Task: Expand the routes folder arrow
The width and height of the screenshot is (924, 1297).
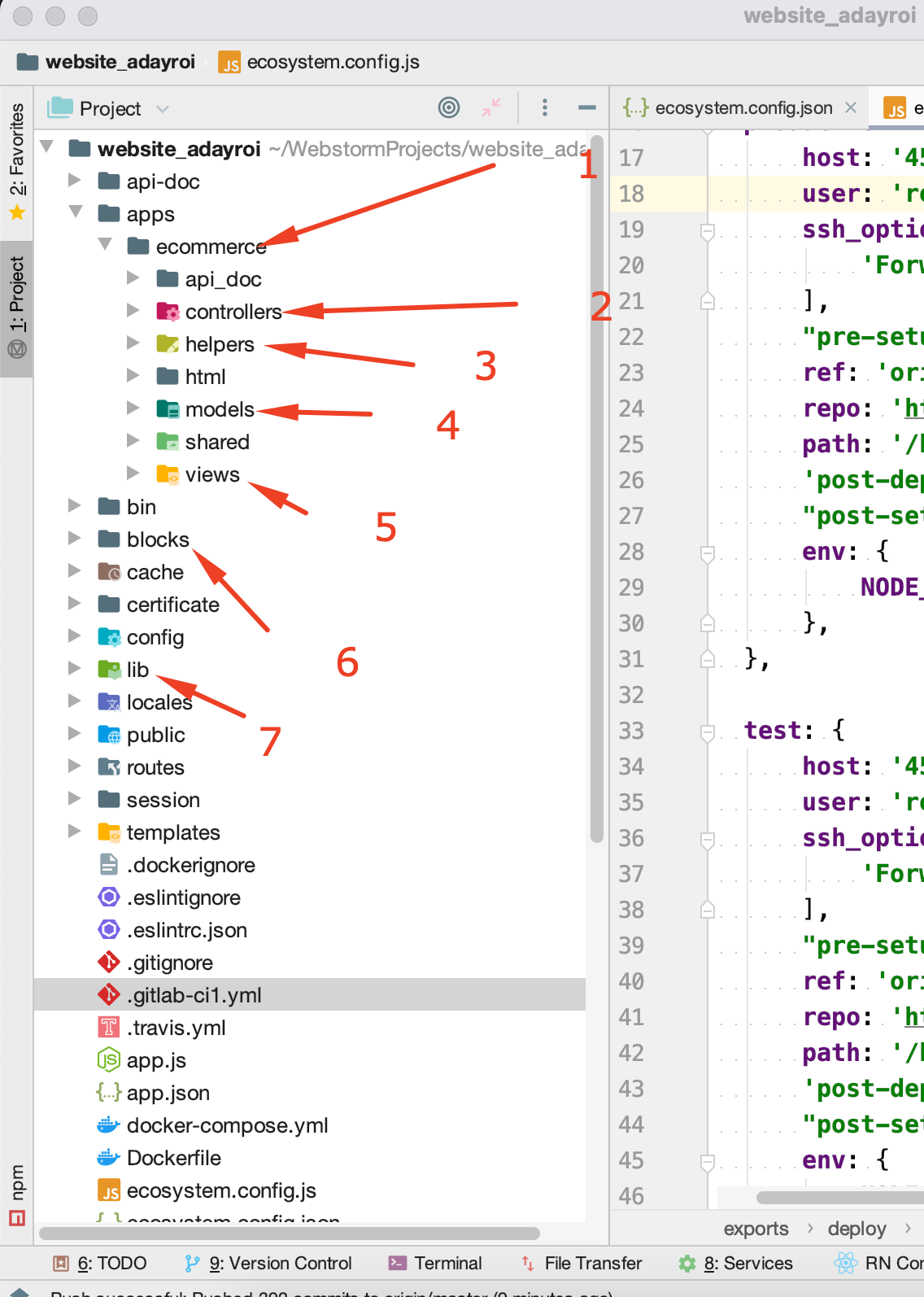Action: coord(75,766)
